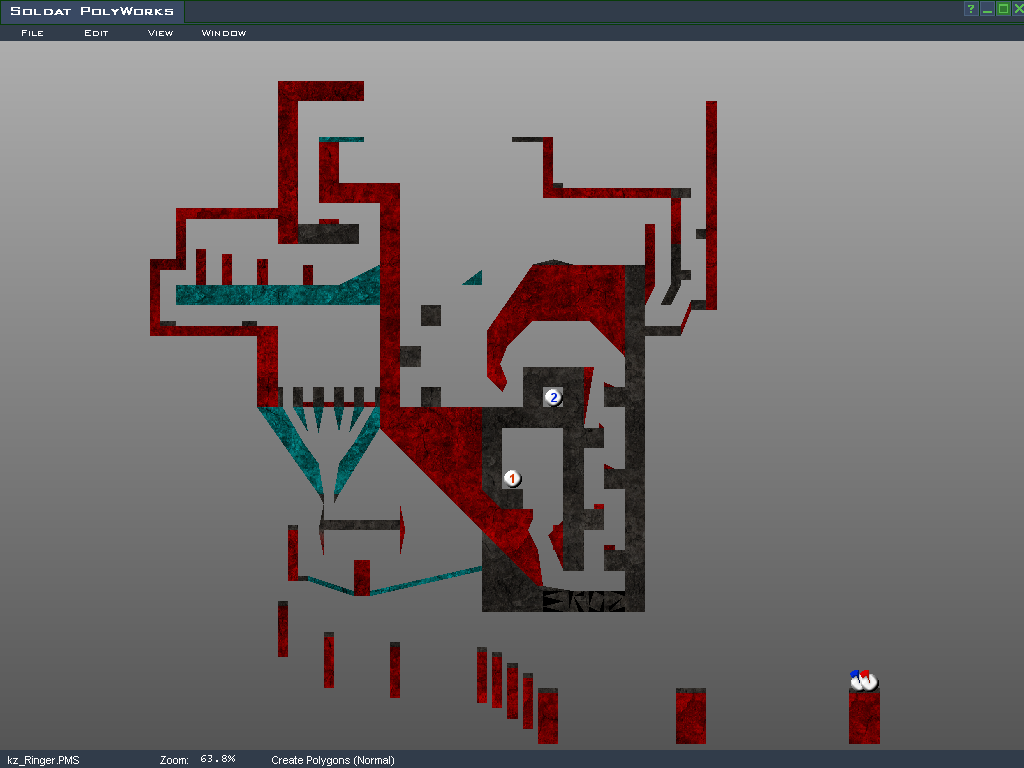The height and width of the screenshot is (768, 1024).
Task: Minimize the PolyWorks window
Action: click(x=987, y=9)
